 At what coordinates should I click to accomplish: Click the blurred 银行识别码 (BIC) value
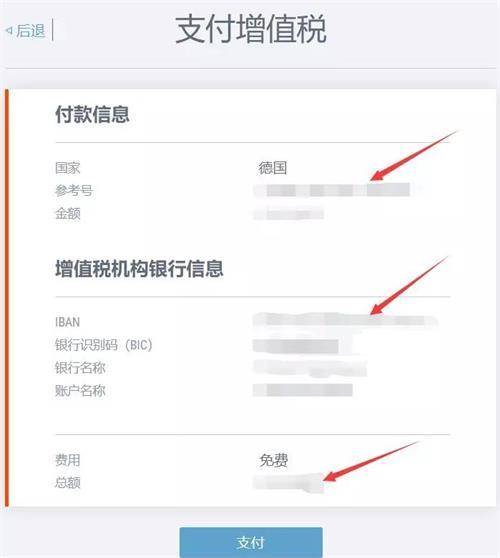pos(295,346)
